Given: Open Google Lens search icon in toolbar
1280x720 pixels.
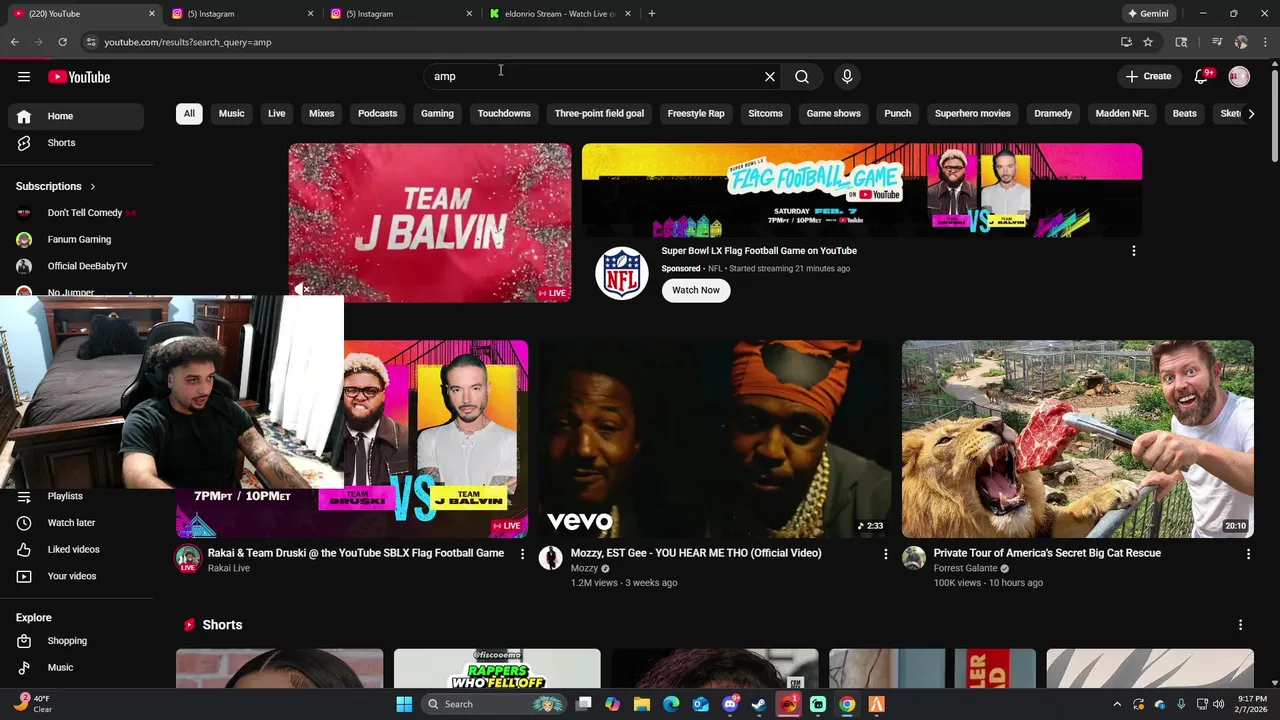Looking at the screenshot, I should (1181, 42).
